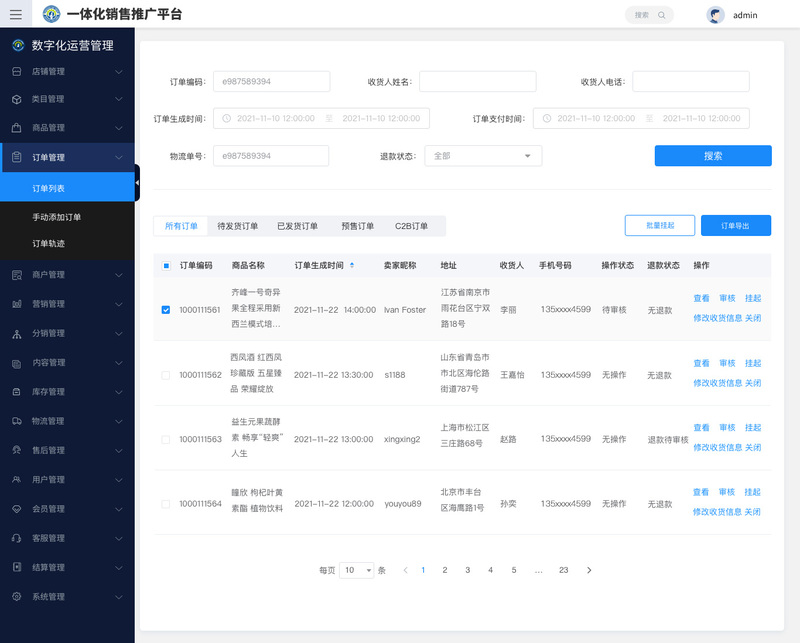The height and width of the screenshot is (643, 800).
Task: Click the 收货人姓名 input field
Action: (478, 82)
